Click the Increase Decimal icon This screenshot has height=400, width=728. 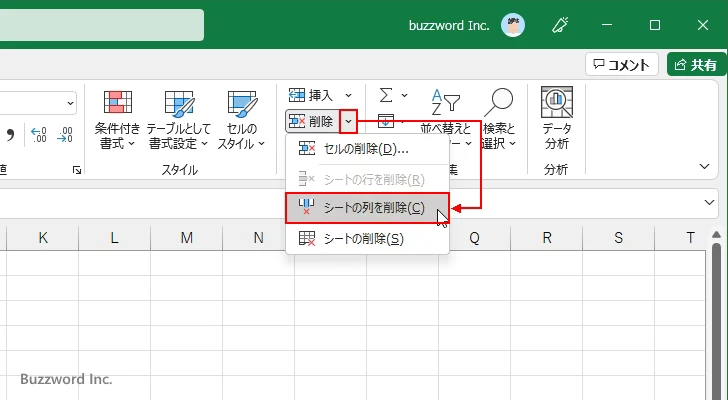point(39,135)
